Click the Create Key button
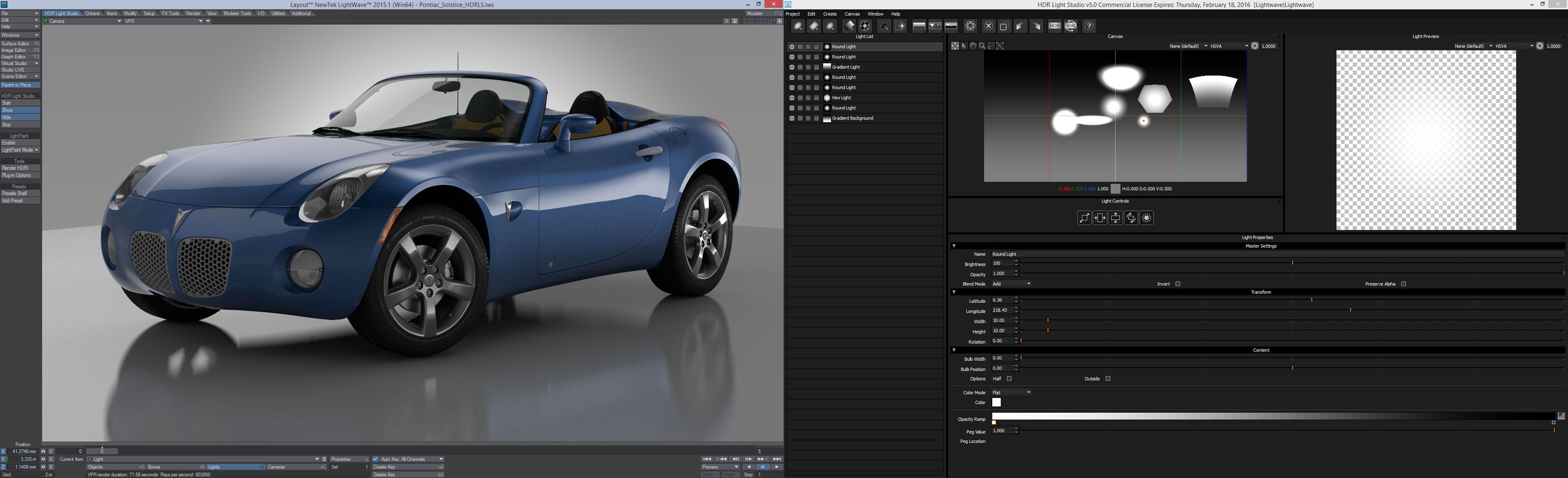Image resolution: width=1568 pixels, height=478 pixels. (x=408, y=467)
